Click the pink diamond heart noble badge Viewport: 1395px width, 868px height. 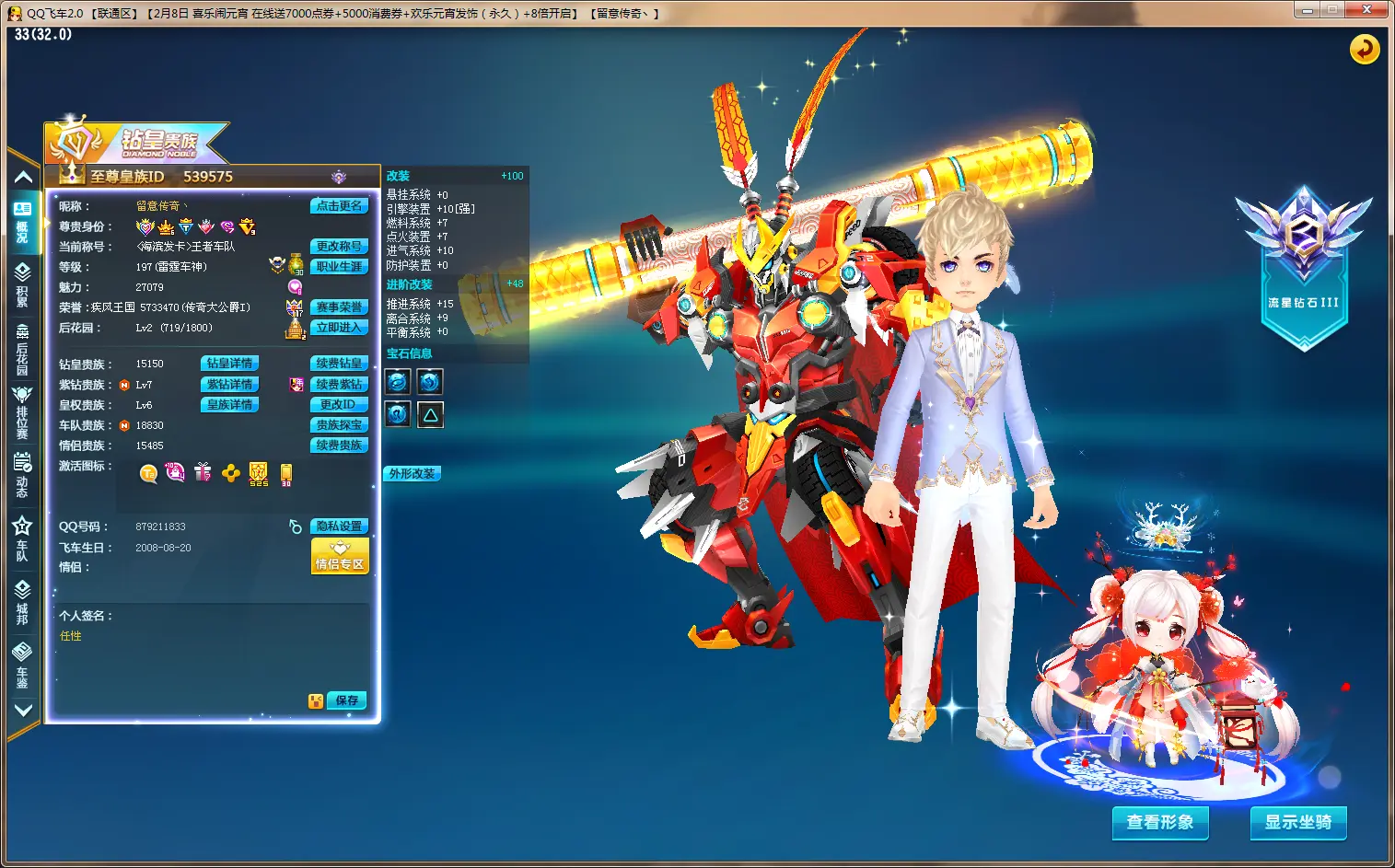[206, 226]
